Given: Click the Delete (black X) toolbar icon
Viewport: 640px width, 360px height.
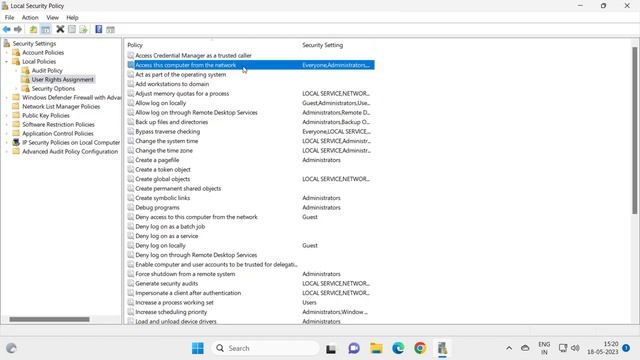Looking at the screenshot, I should tap(60, 29).
